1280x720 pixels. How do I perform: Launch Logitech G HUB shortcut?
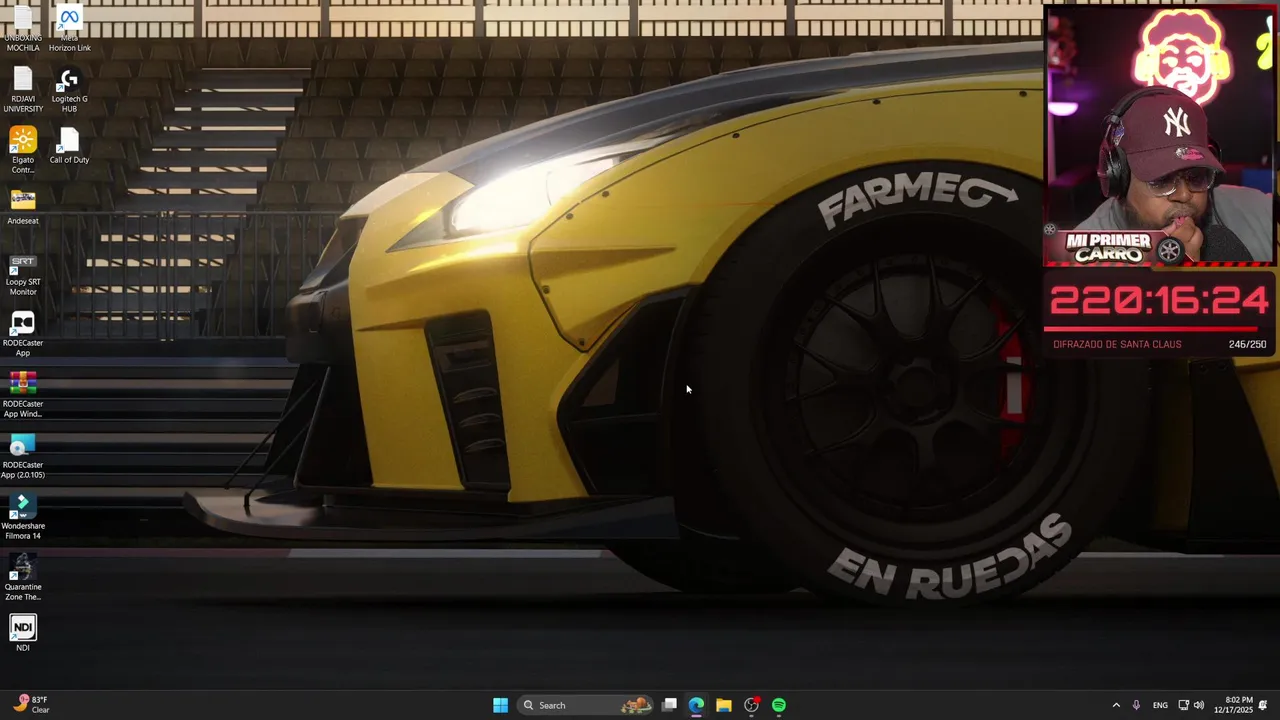point(69,90)
